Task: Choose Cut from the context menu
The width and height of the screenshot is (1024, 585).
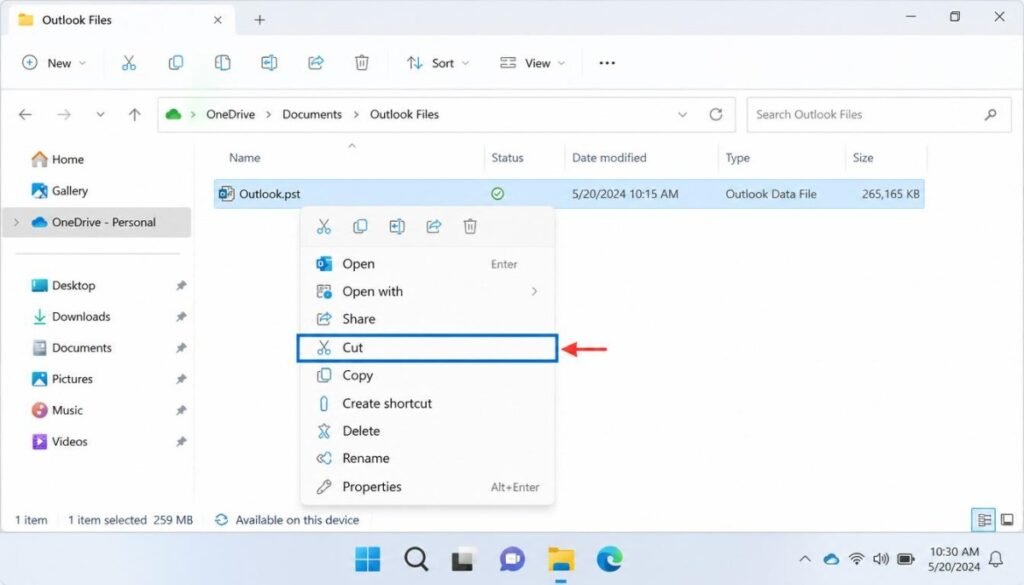Action: 427,347
